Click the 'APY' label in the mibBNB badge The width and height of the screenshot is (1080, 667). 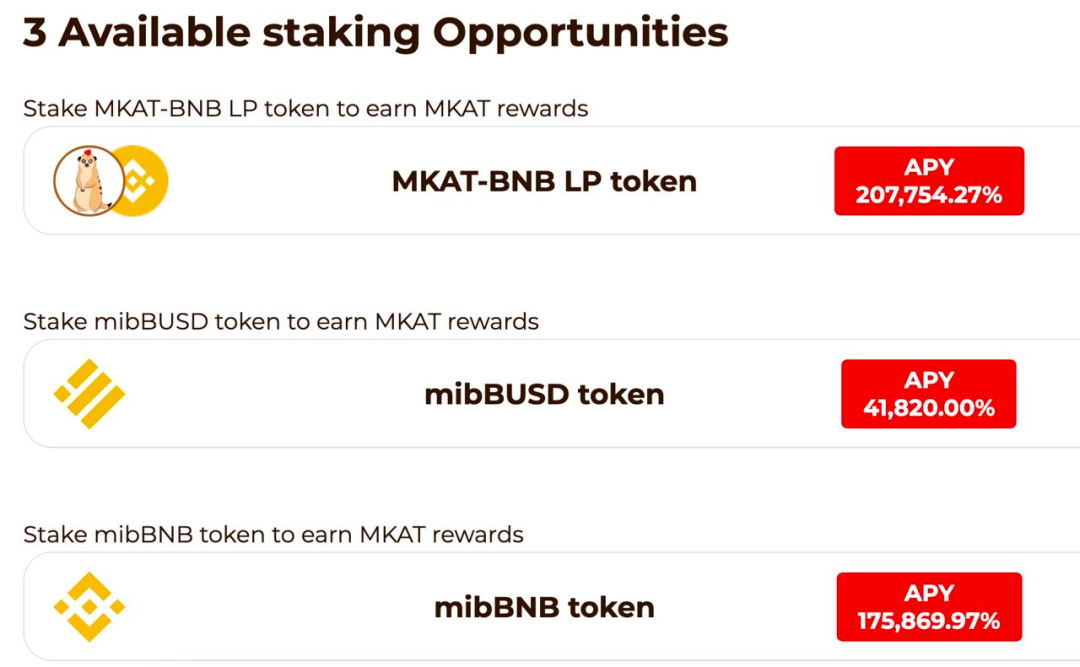929,593
